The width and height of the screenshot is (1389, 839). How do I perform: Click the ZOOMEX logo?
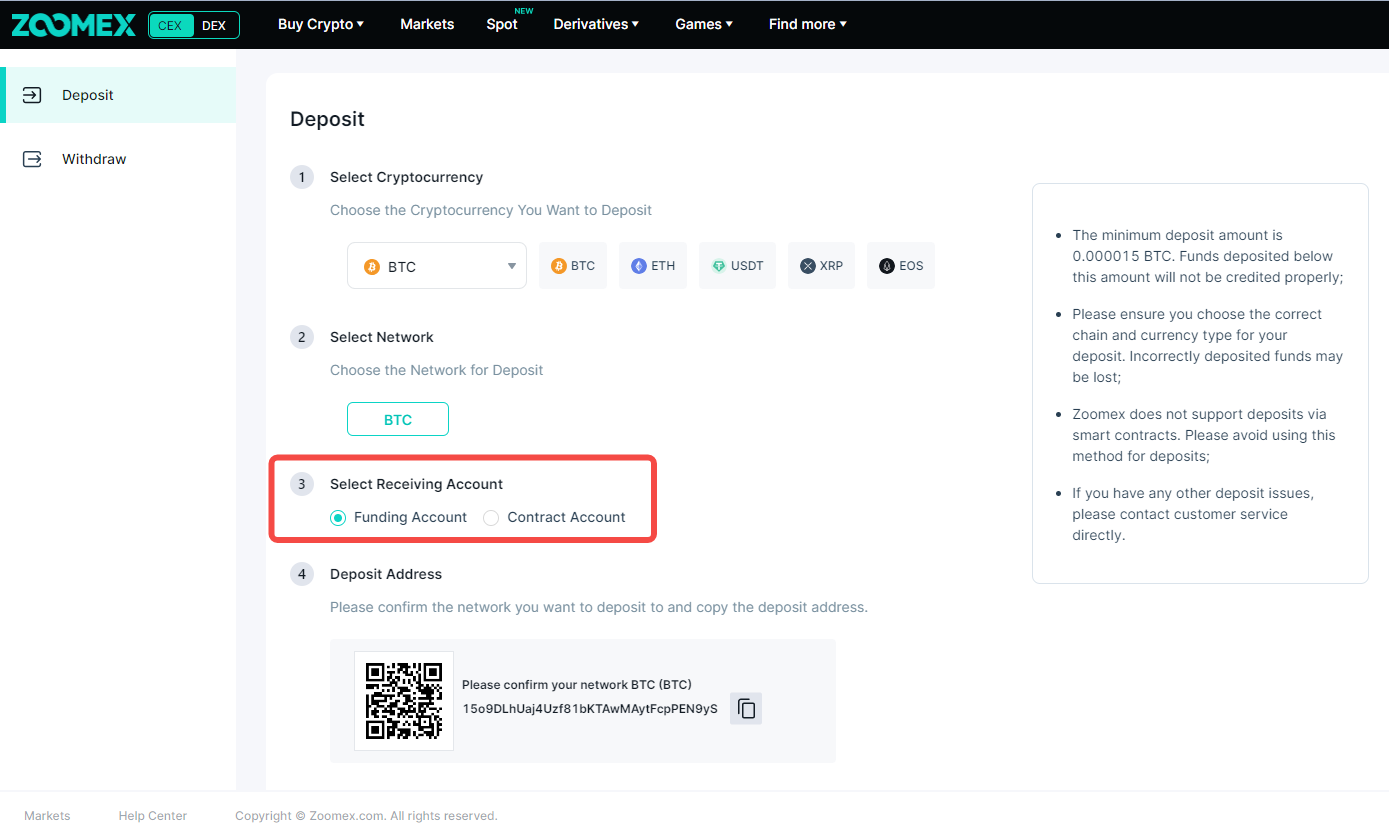click(73, 25)
